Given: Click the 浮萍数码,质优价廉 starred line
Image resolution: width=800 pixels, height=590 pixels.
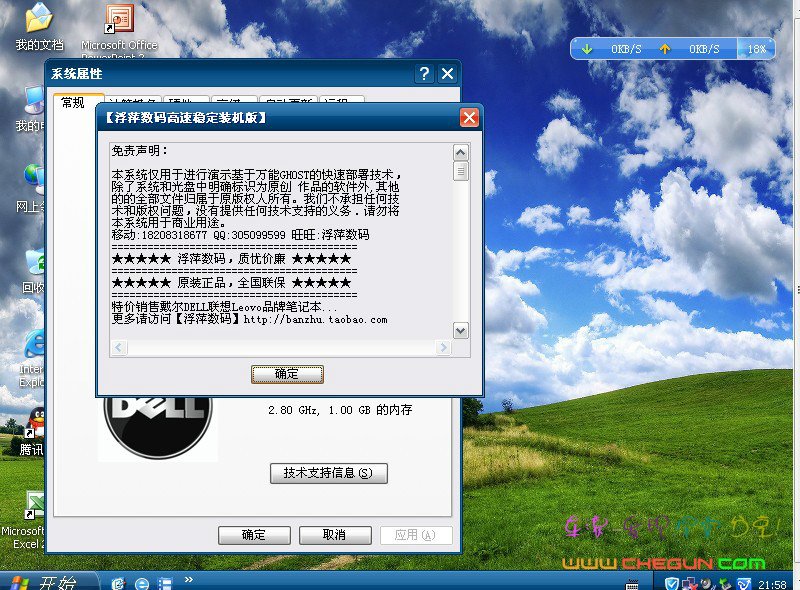Looking at the screenshot, I should [x=232, y=259].
